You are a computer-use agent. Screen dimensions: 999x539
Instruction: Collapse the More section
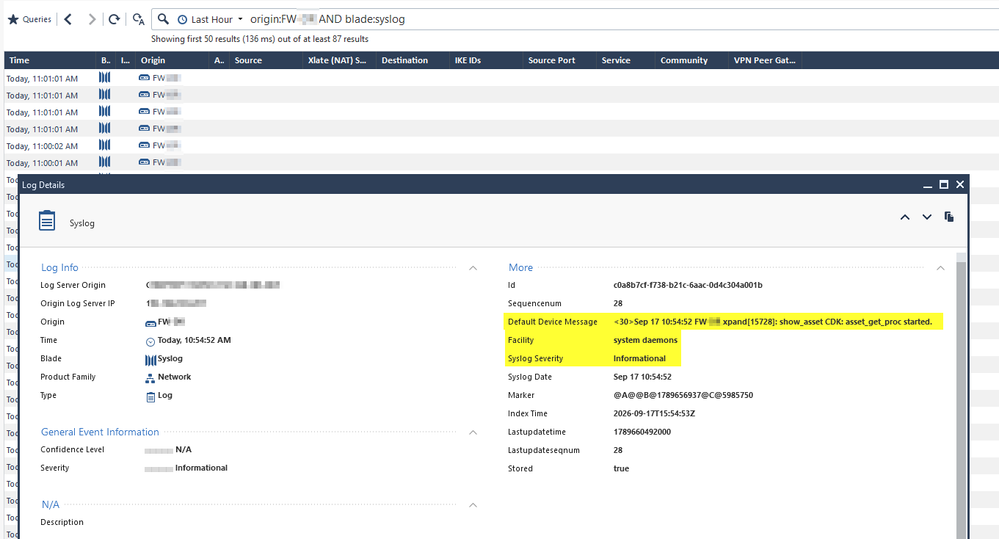click(940, 268)
